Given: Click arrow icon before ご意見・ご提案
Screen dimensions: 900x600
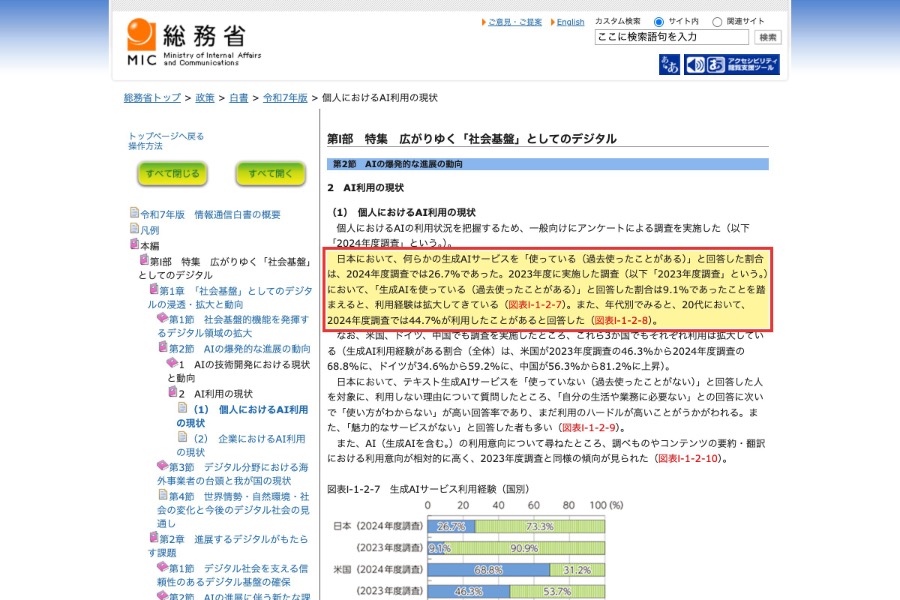Looking at the screenshot, I should (x=484, y=22).
